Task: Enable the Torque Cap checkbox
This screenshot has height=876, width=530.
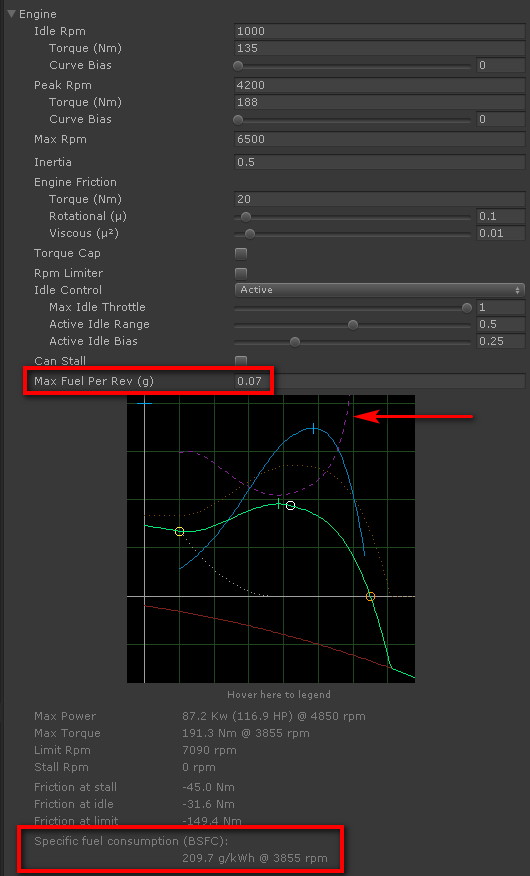Action: (241, 254)
